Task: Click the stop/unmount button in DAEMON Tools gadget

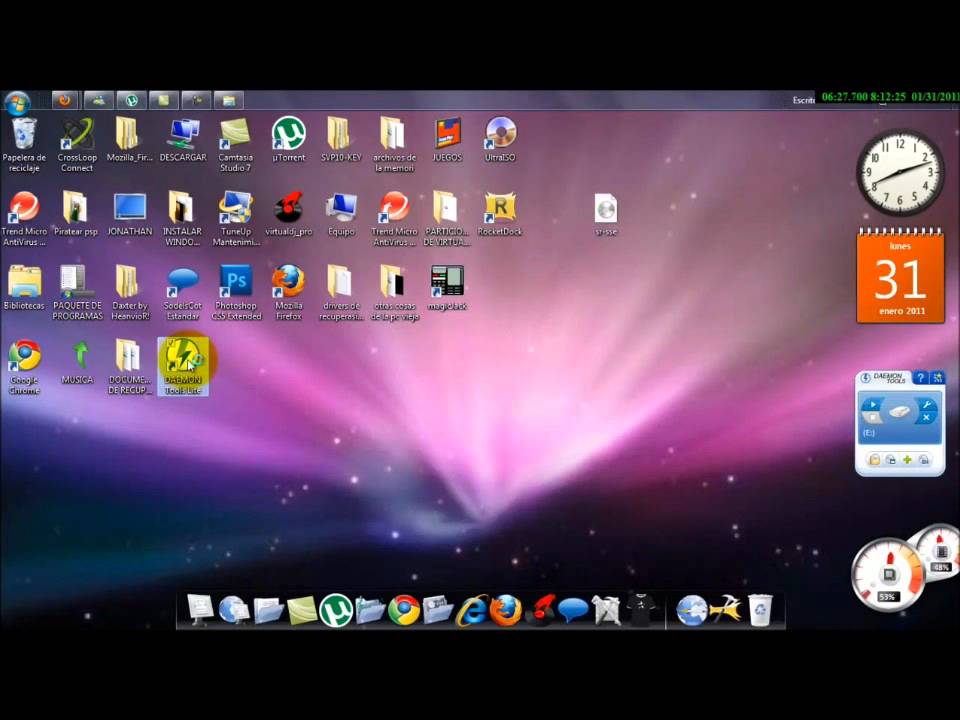Action: tap(872, 418)
